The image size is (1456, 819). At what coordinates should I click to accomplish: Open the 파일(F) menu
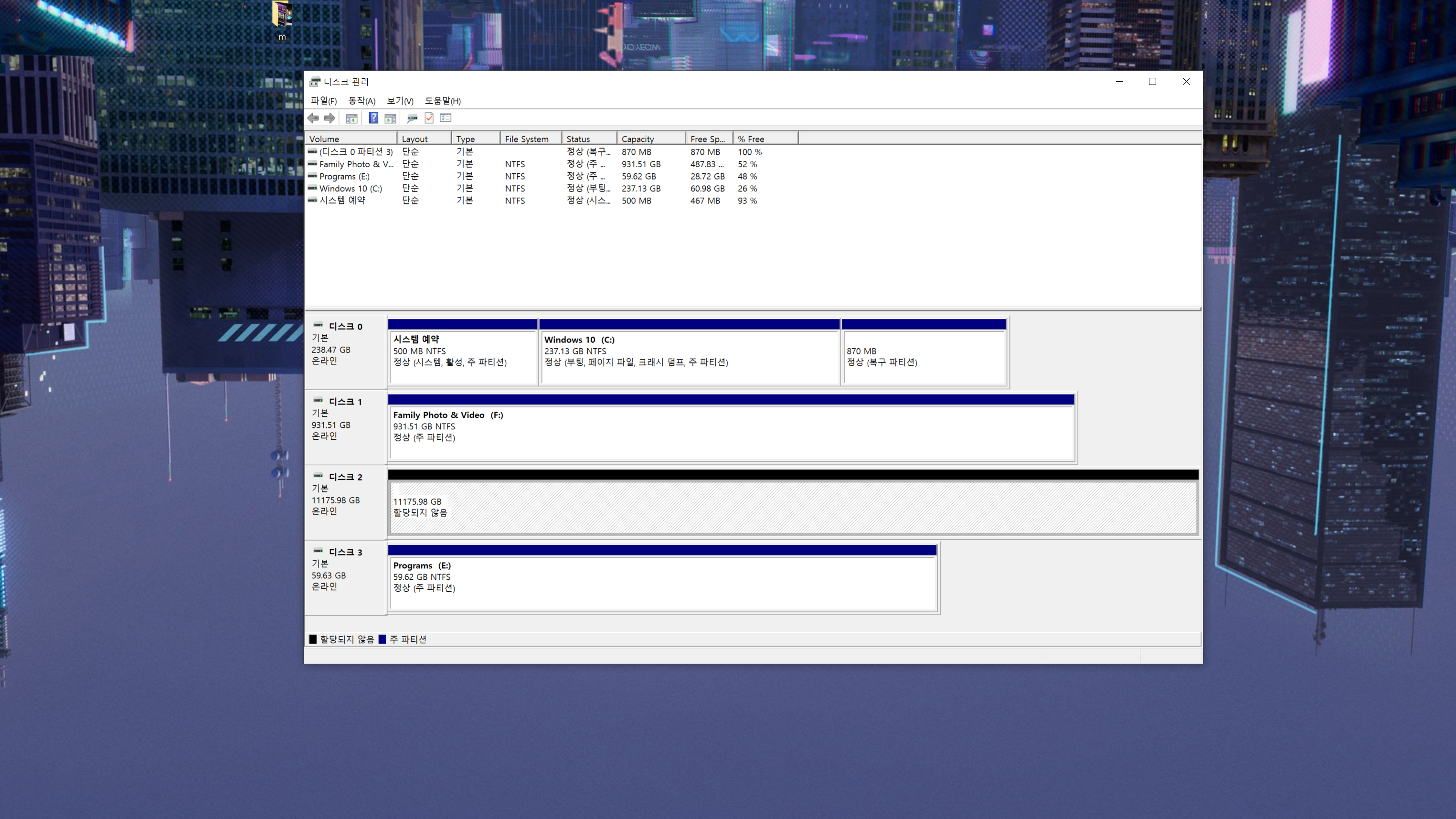(323, 101)
